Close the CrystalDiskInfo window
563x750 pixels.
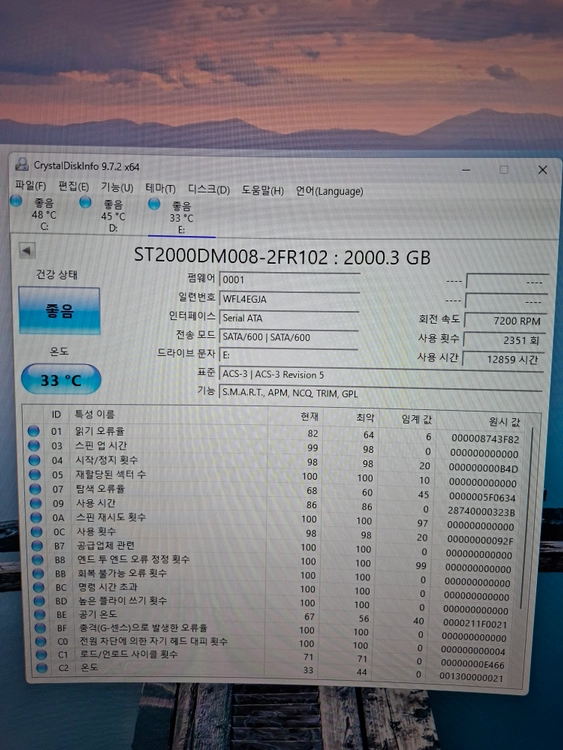coord(542,170)
